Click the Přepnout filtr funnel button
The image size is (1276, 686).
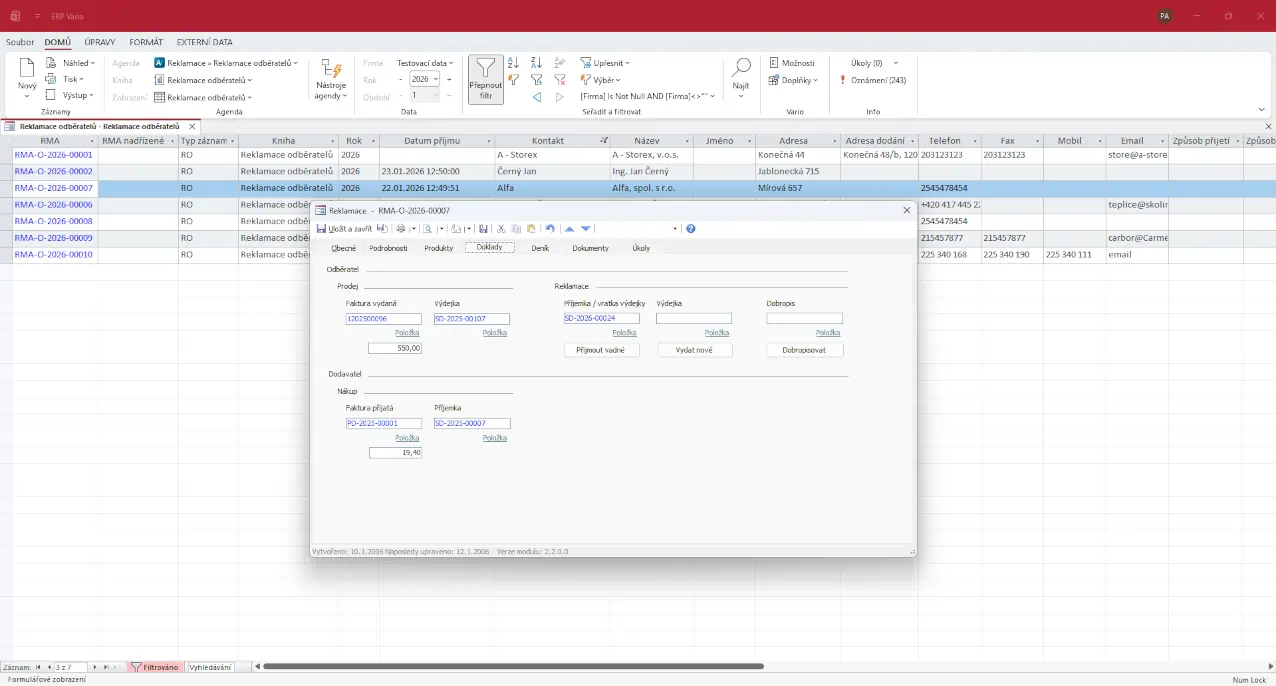485,79
